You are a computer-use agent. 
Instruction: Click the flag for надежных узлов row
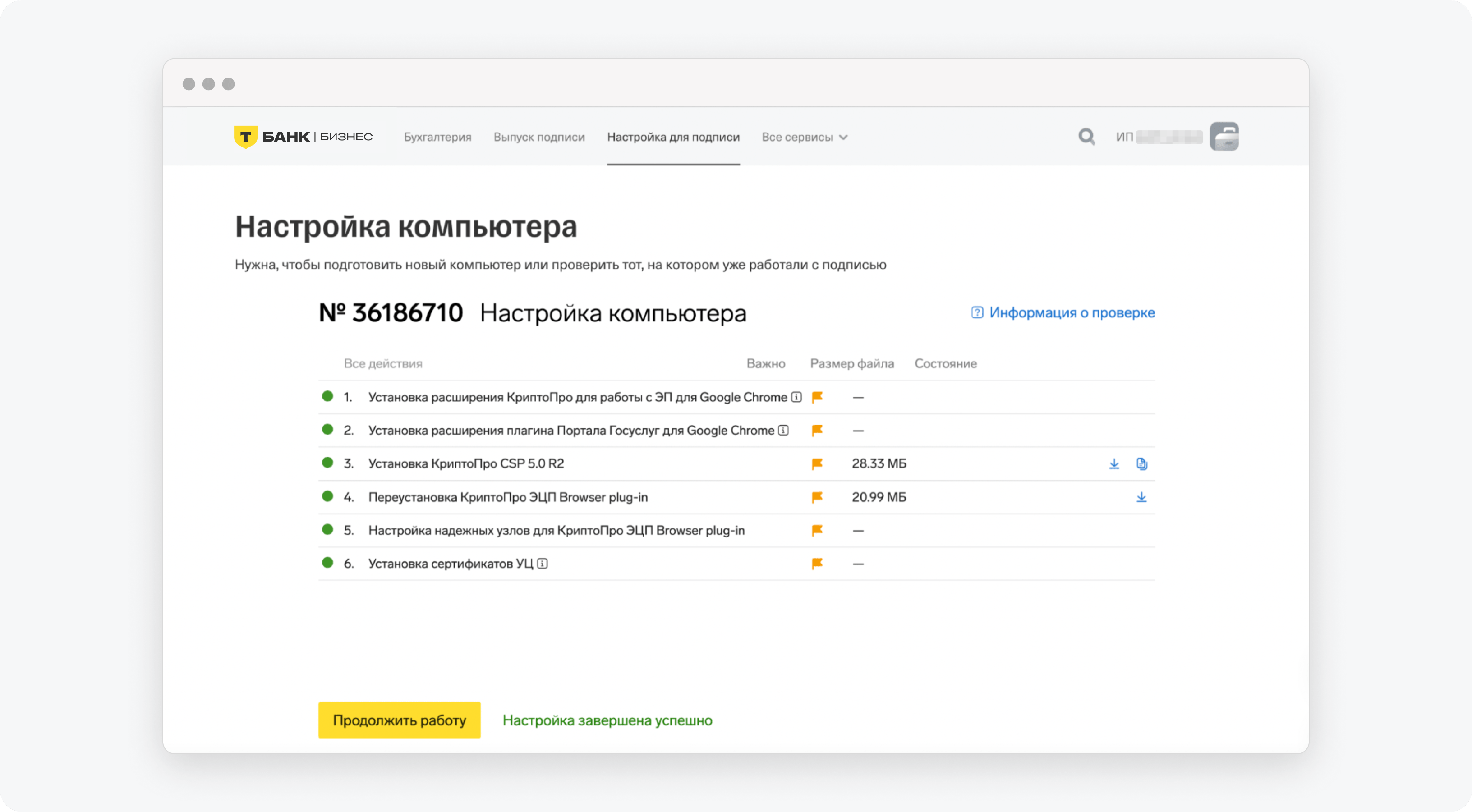point(817,530)
